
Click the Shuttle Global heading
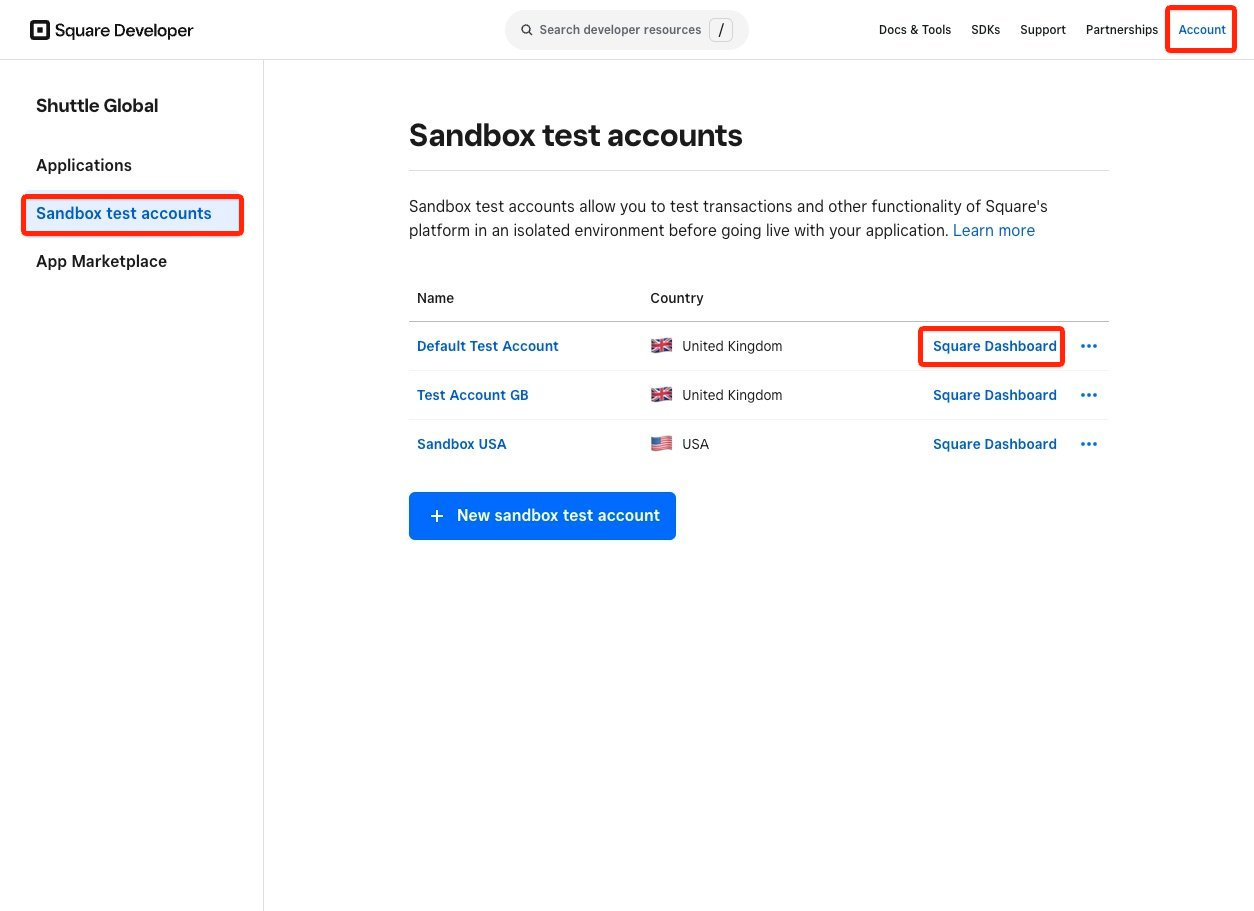pyautogui.click(x=97, y=106)
